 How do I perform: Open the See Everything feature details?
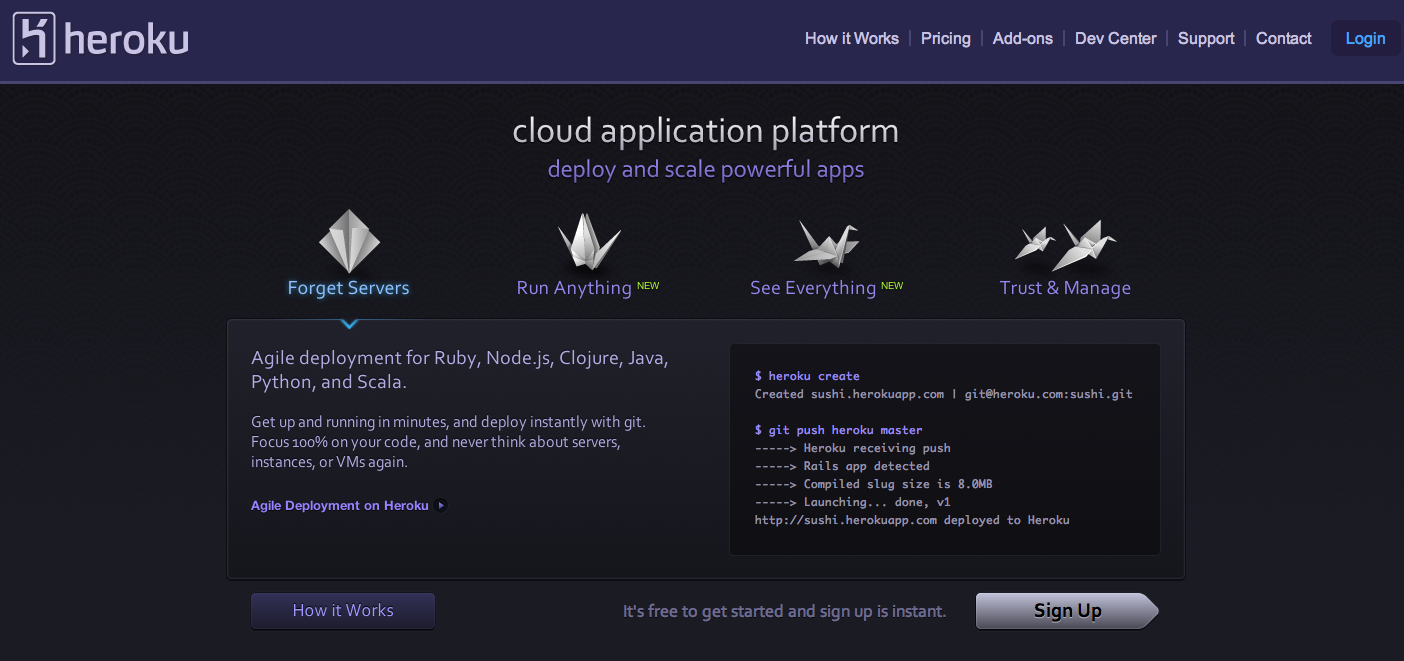[x=814, y=288]
